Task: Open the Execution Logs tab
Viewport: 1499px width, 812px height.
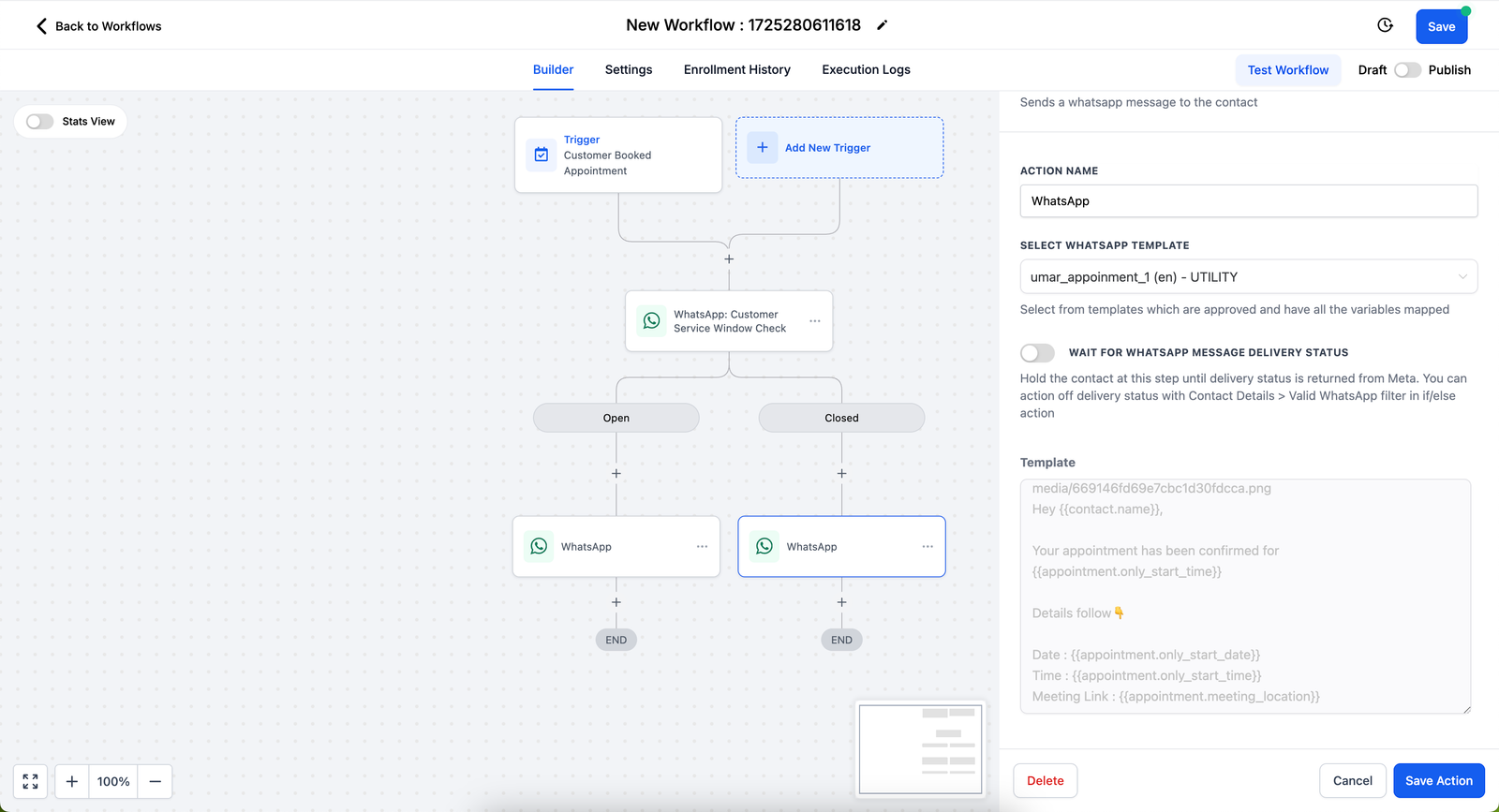Action: click(866, 70)
